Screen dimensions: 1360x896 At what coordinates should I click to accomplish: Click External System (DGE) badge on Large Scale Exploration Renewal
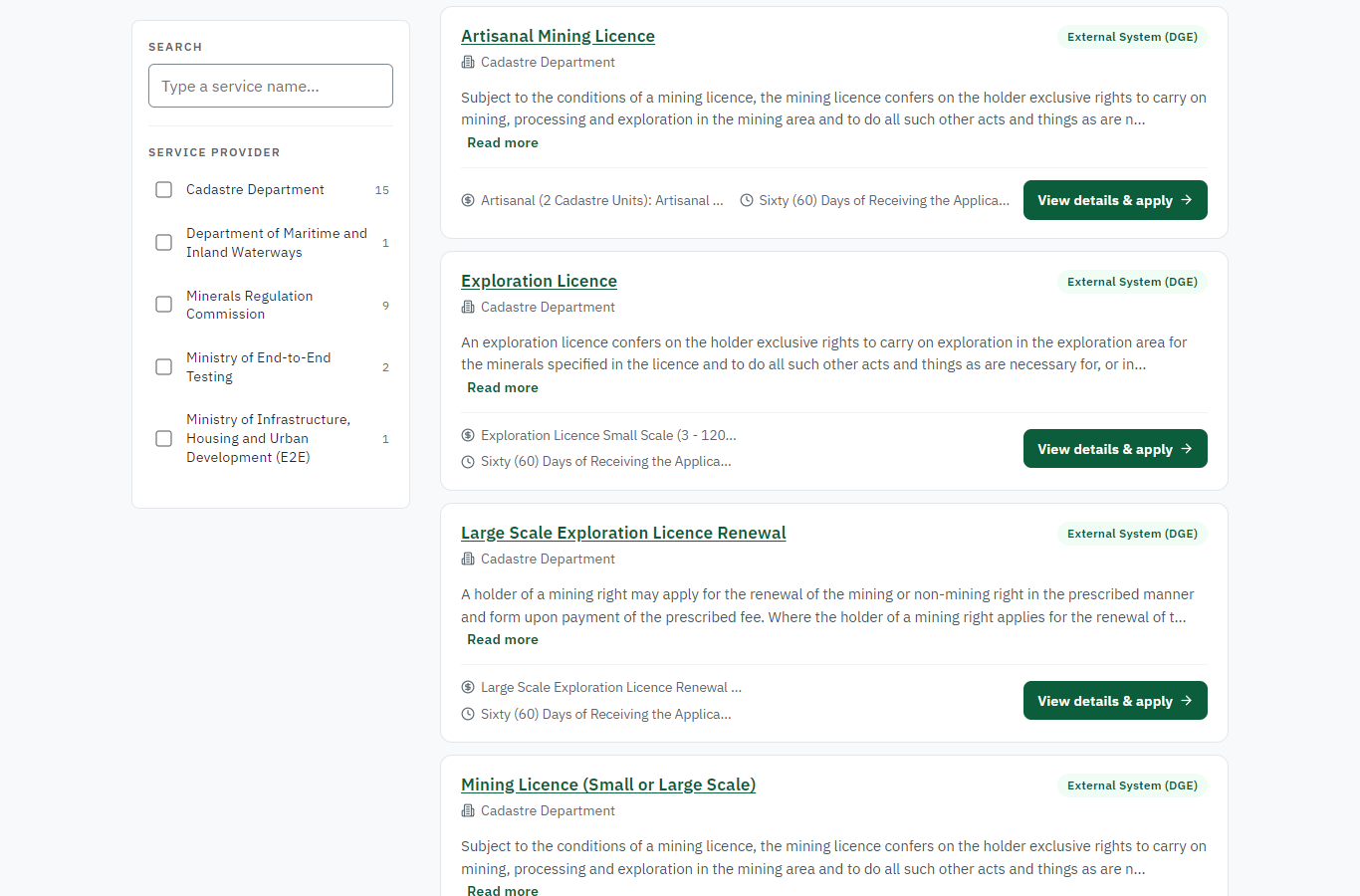coord(1132,534)
